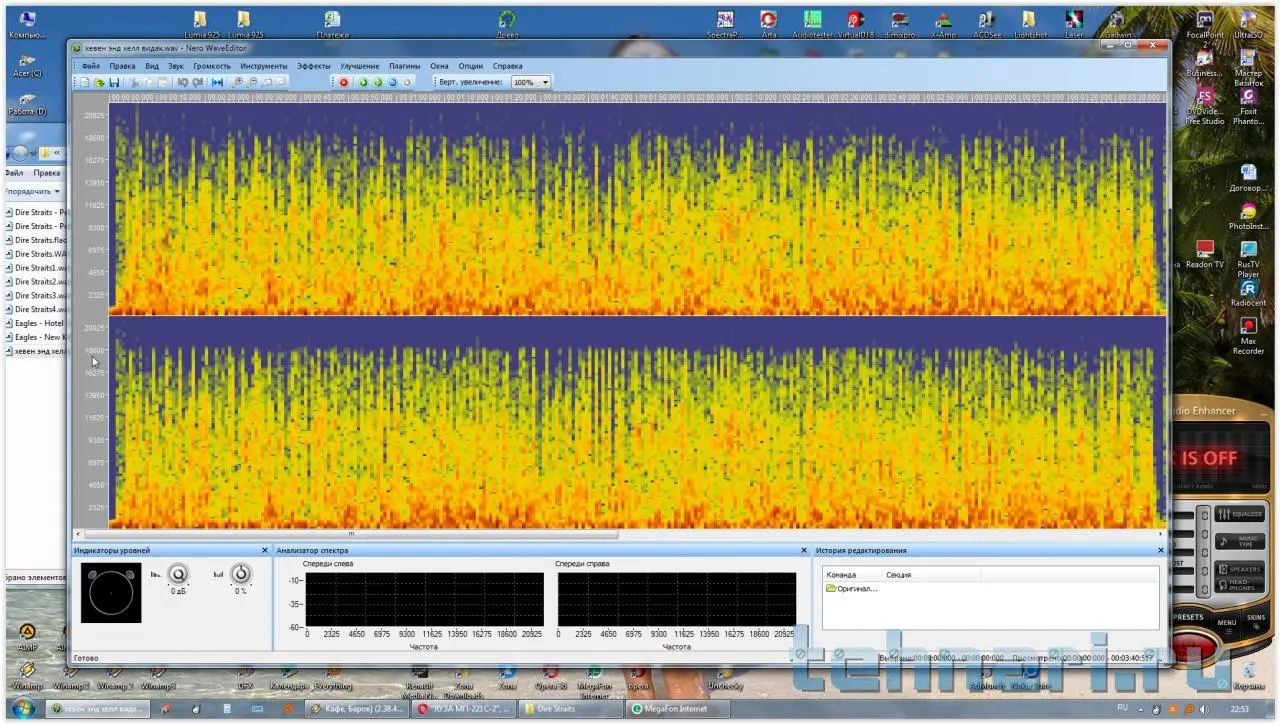Toggle the Headphones mode in audio enhancer
1280x724 pixels.
[1238, 586]
